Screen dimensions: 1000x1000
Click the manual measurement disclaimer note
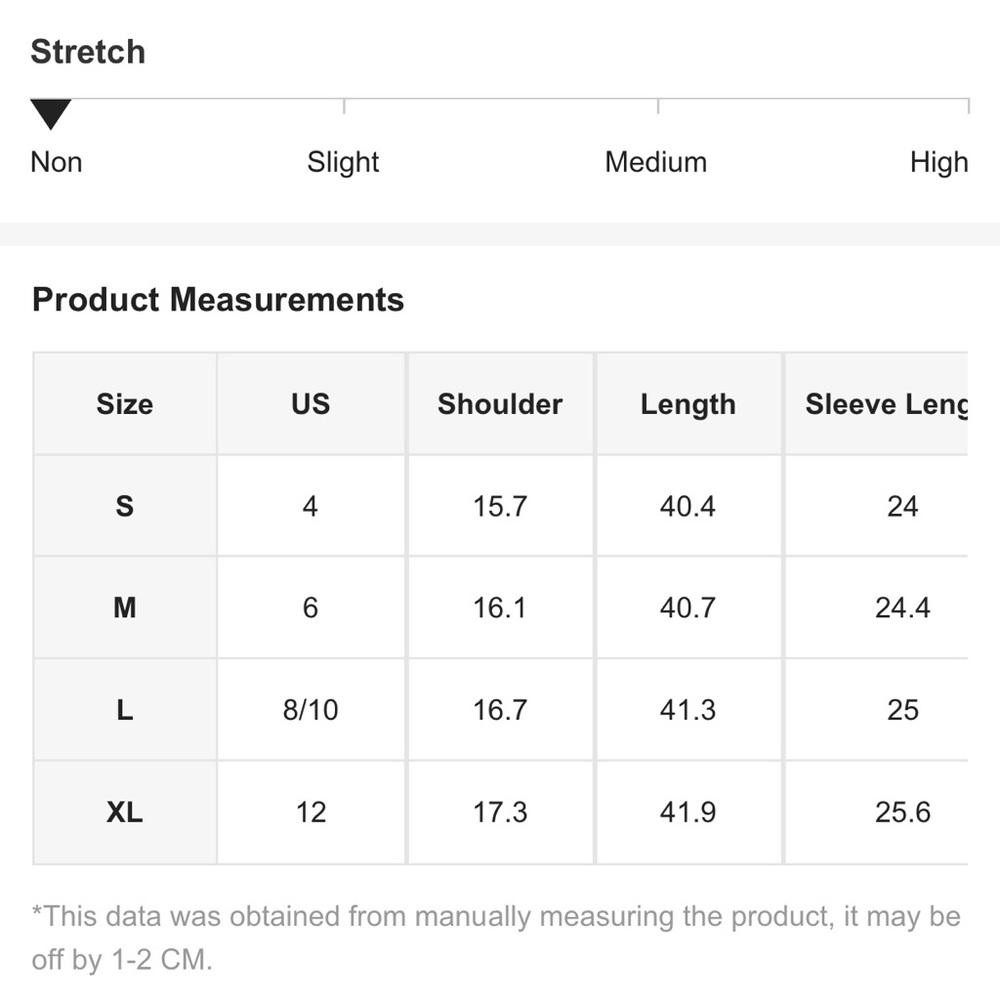click(x=495, y=938)
